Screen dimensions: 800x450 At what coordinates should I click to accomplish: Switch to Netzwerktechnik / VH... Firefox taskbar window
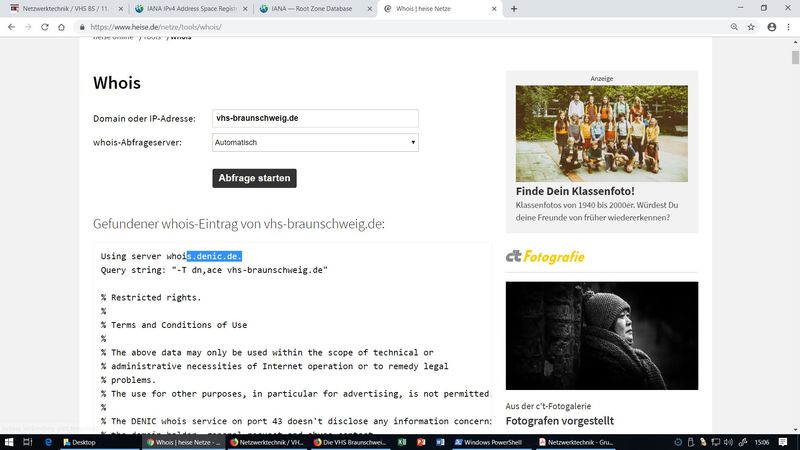(x=266, y=442)
